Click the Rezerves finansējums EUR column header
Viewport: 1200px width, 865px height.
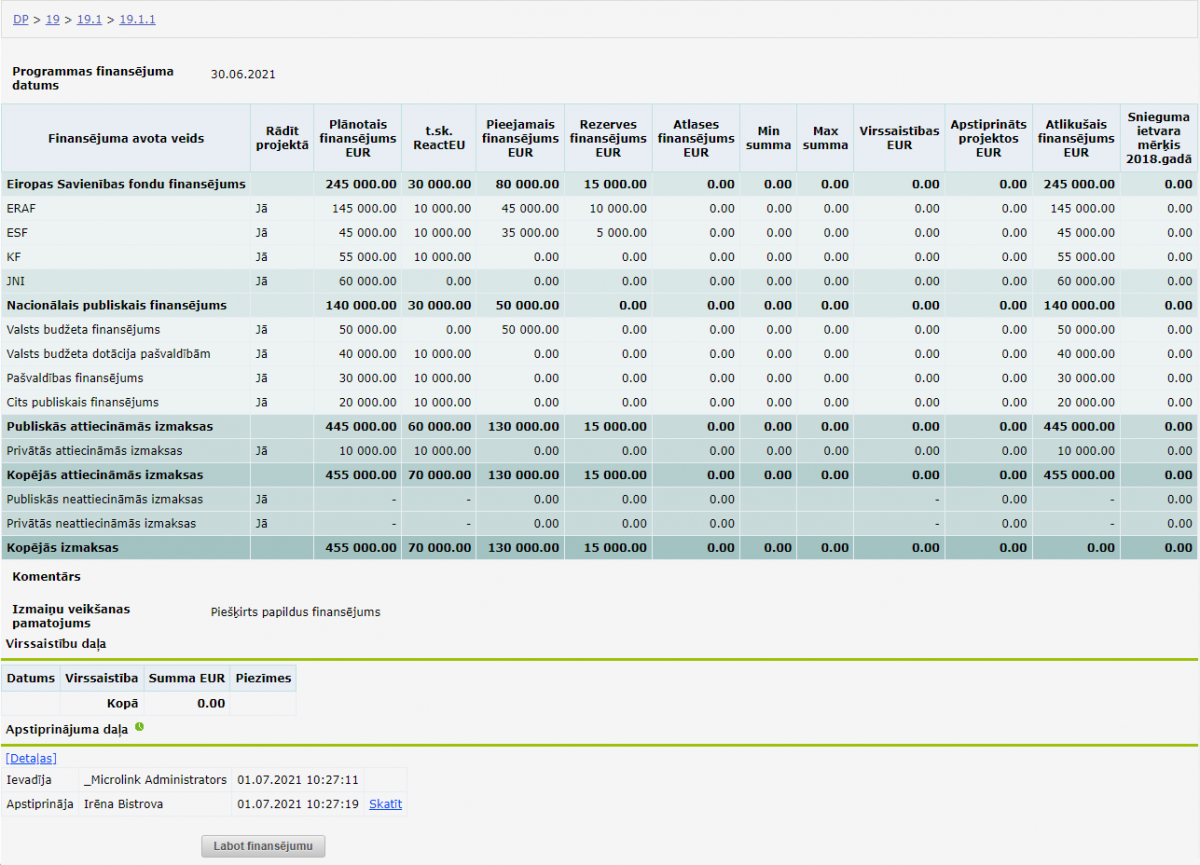[x=608, y=138]
